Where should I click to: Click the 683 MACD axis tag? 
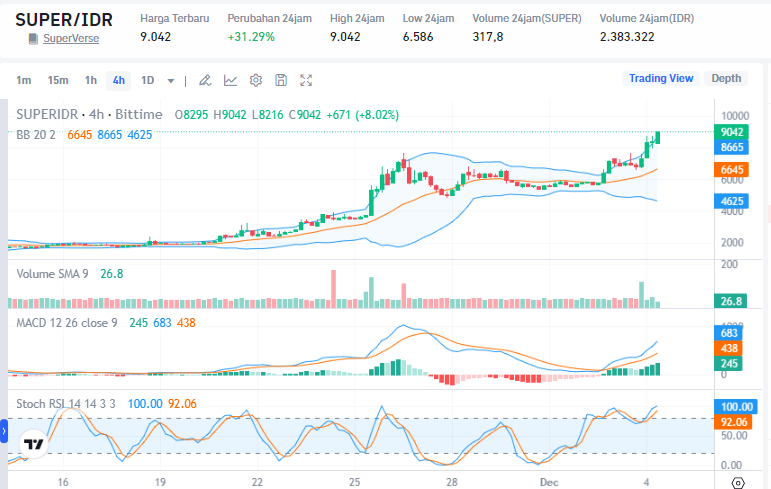click(728, 333)
